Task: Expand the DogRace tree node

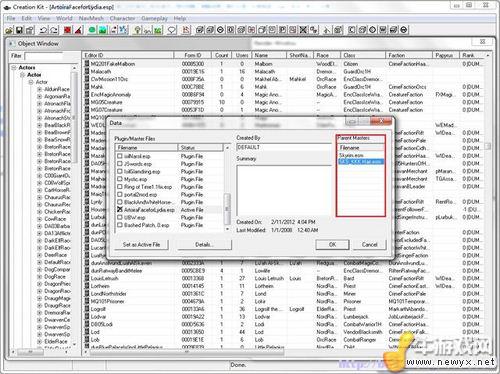Action: [x=39, y=277]
